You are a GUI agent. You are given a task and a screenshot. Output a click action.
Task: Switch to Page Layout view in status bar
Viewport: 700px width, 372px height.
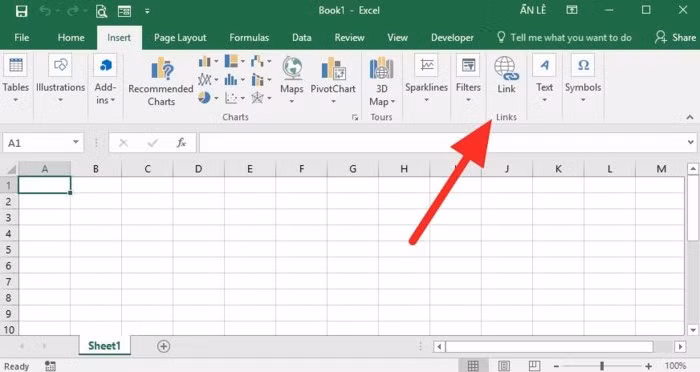504,366
